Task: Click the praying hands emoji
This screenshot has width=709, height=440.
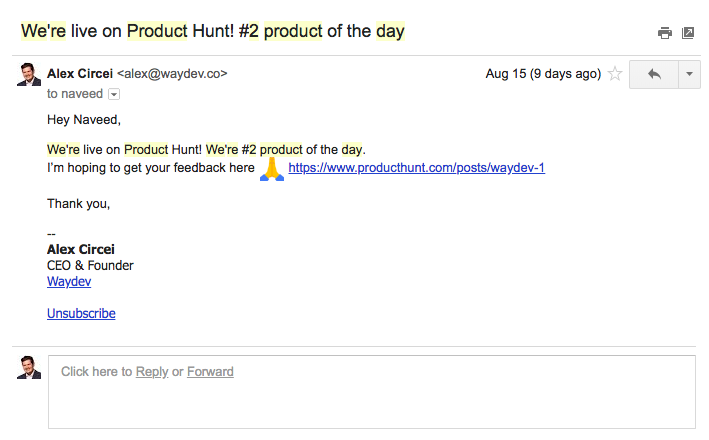Action: (x=272, y=168)
